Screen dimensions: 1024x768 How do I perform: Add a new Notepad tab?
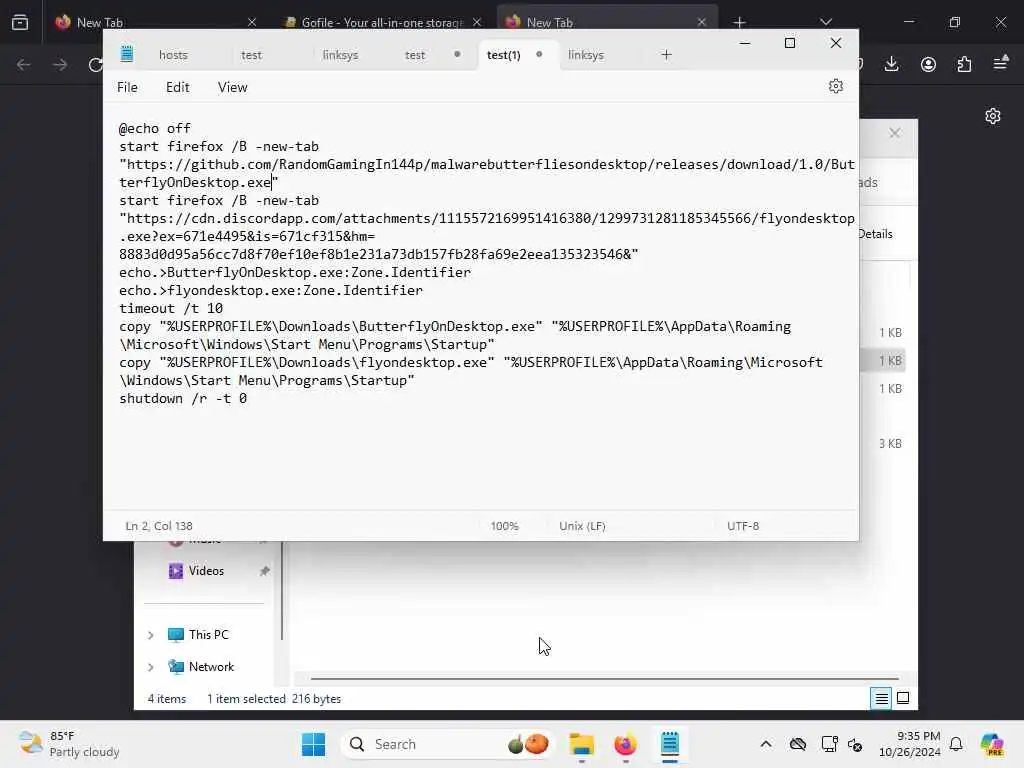pos(666,55)
